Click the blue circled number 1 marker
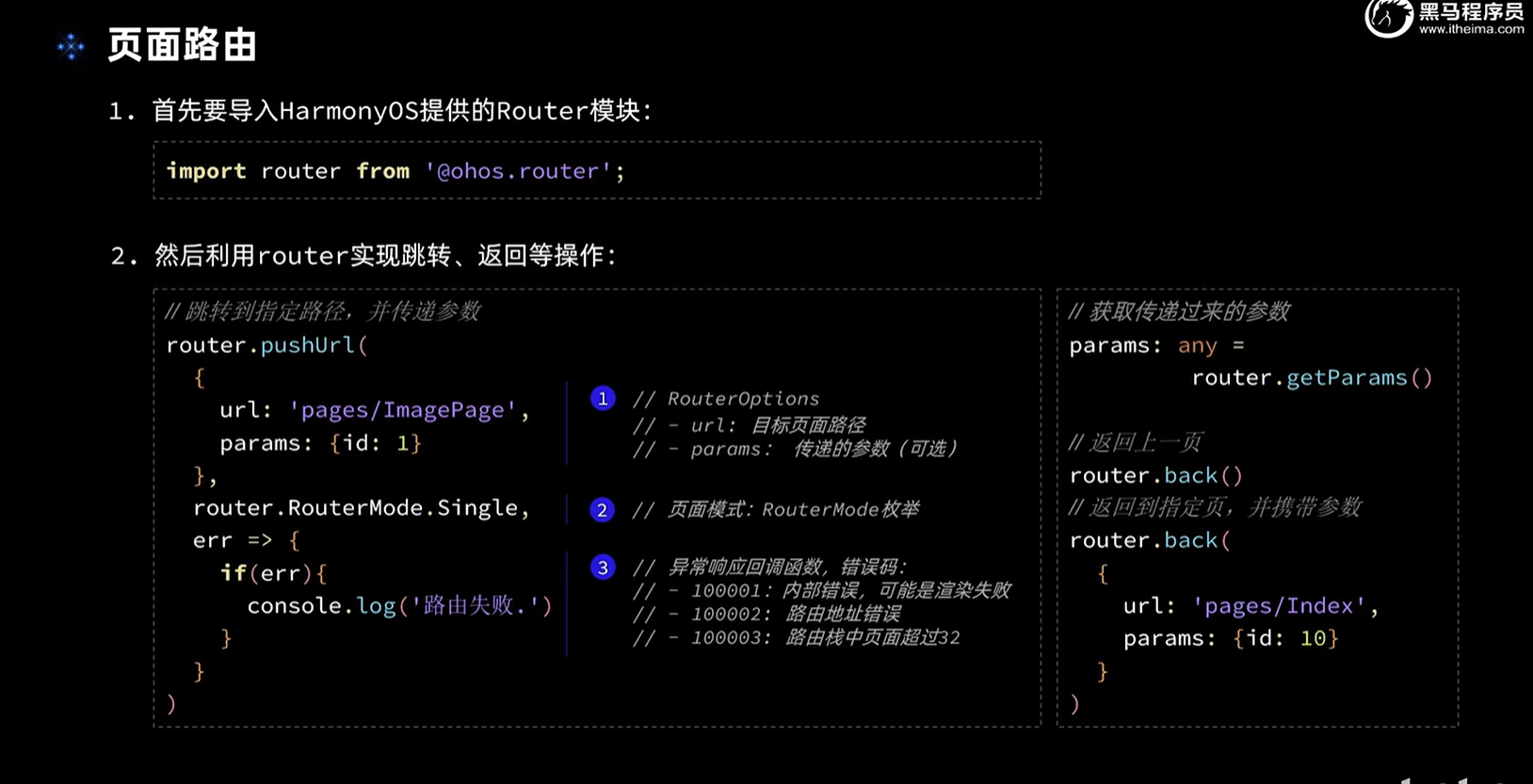This screenshot has width=1533, height=784. (603, 398)
